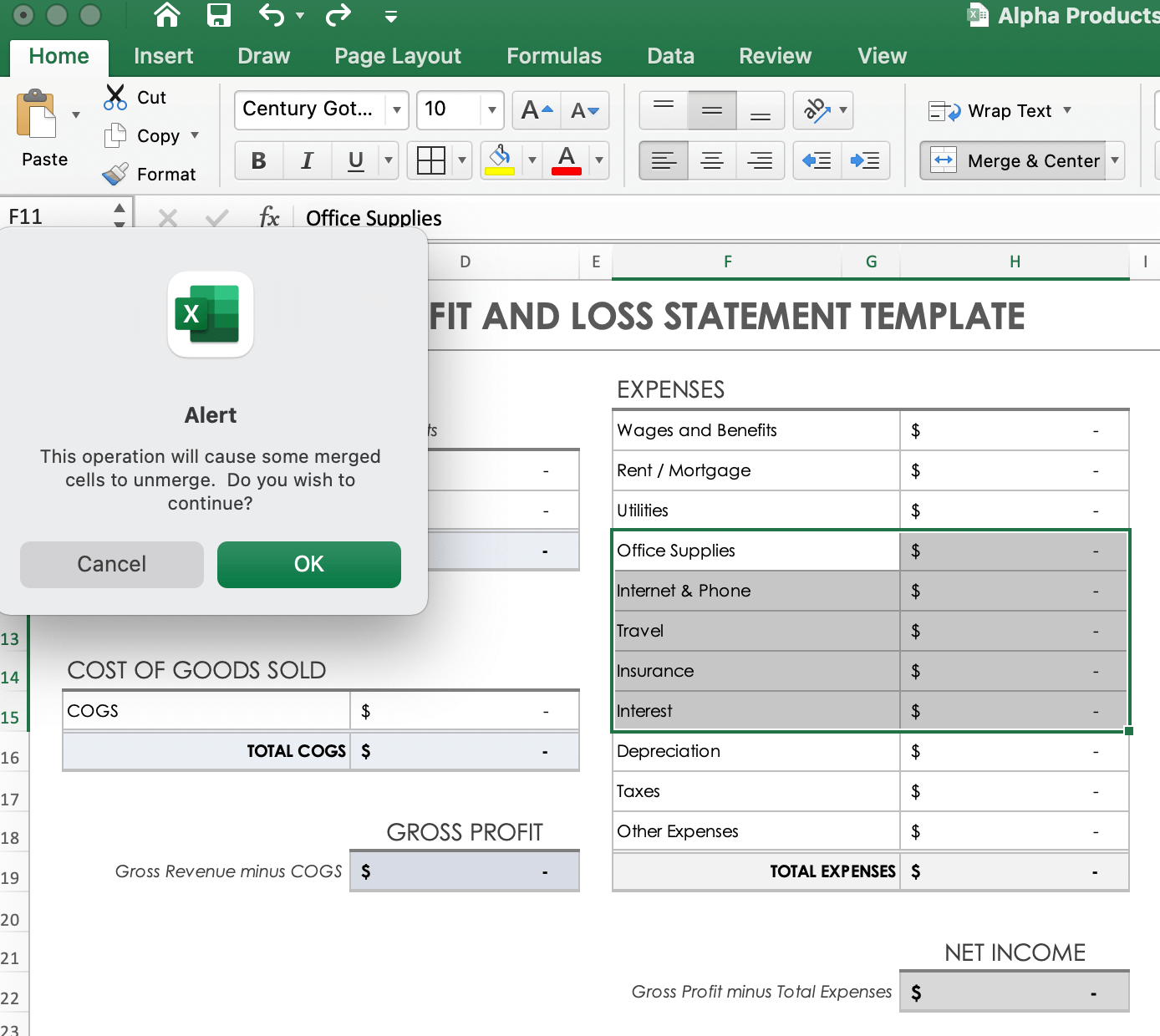Increase font size with larger A icon
This screenshot has width=1160, height=1036.
click(x=537, y=110)
